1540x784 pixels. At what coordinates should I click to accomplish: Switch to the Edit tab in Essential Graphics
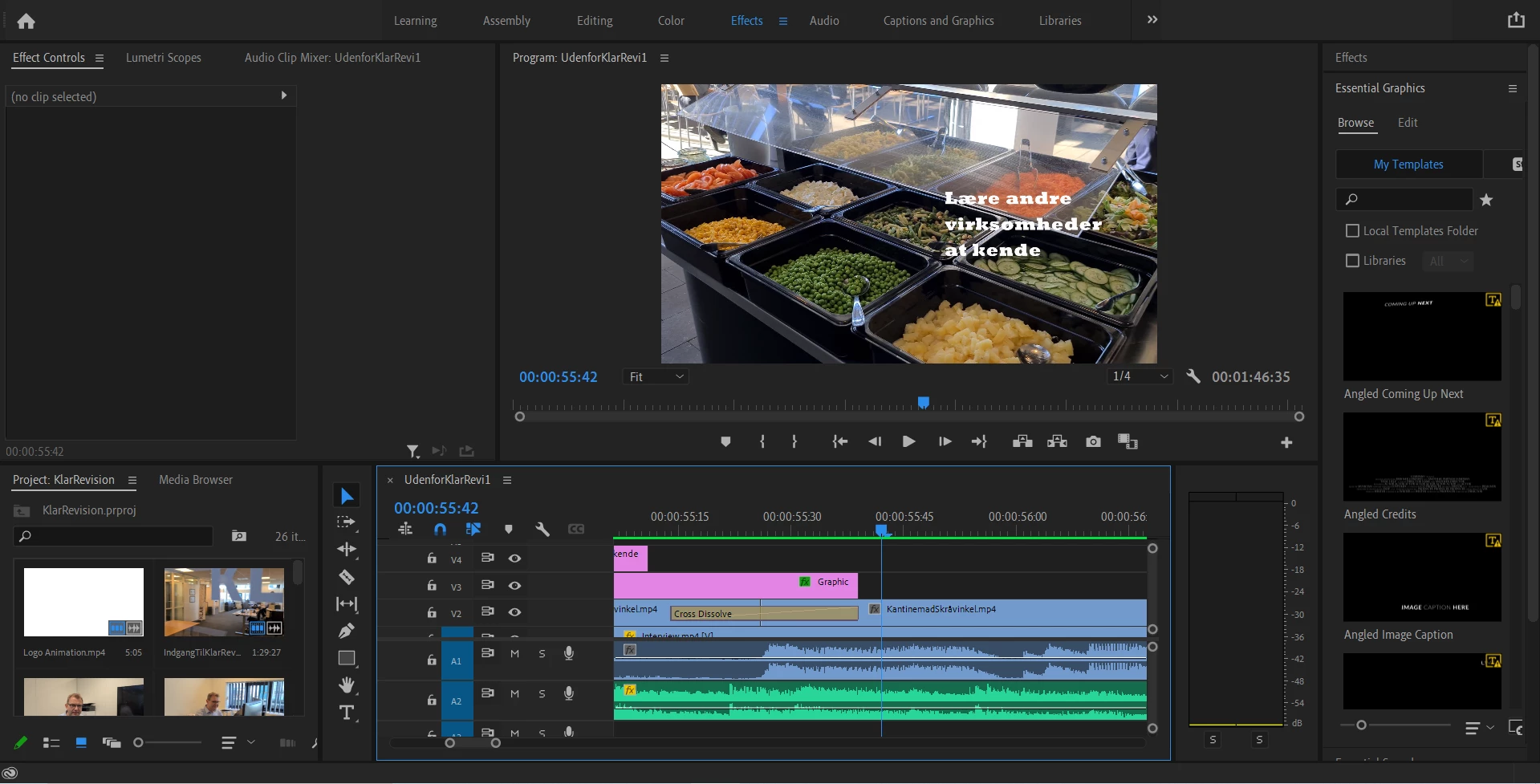1407,123
